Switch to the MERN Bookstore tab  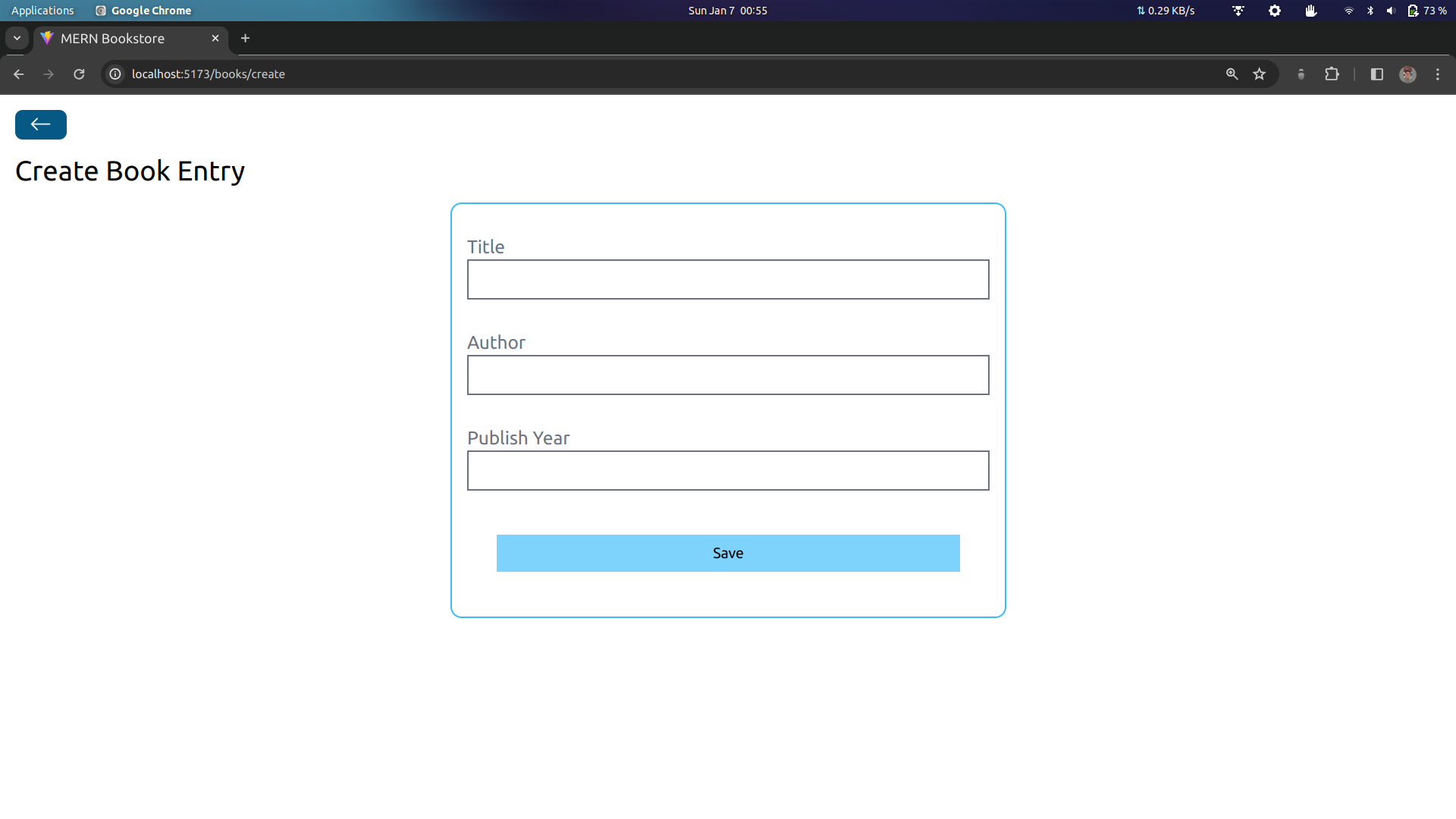pyautogui.click(x=112, y=38)
